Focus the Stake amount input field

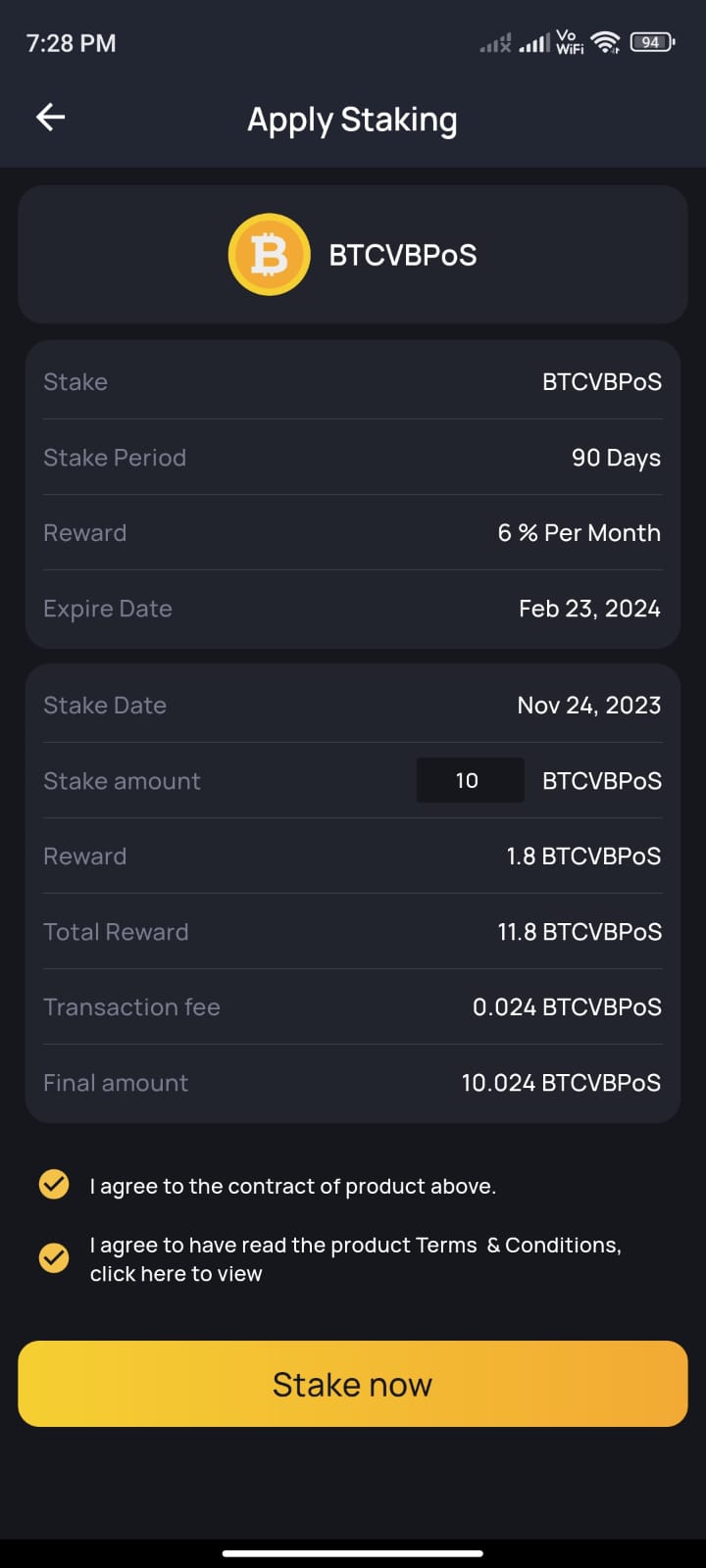[470, 780]
